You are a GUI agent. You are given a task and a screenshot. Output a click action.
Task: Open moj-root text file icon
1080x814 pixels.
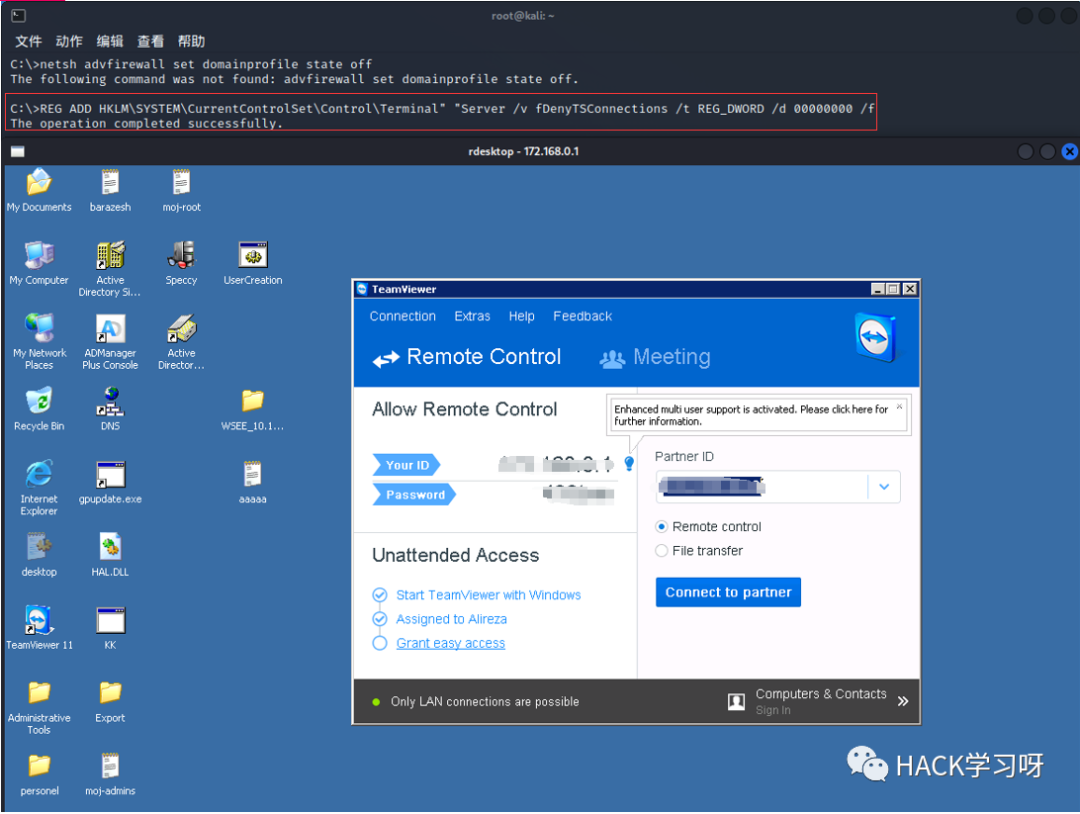coord(182,183)
